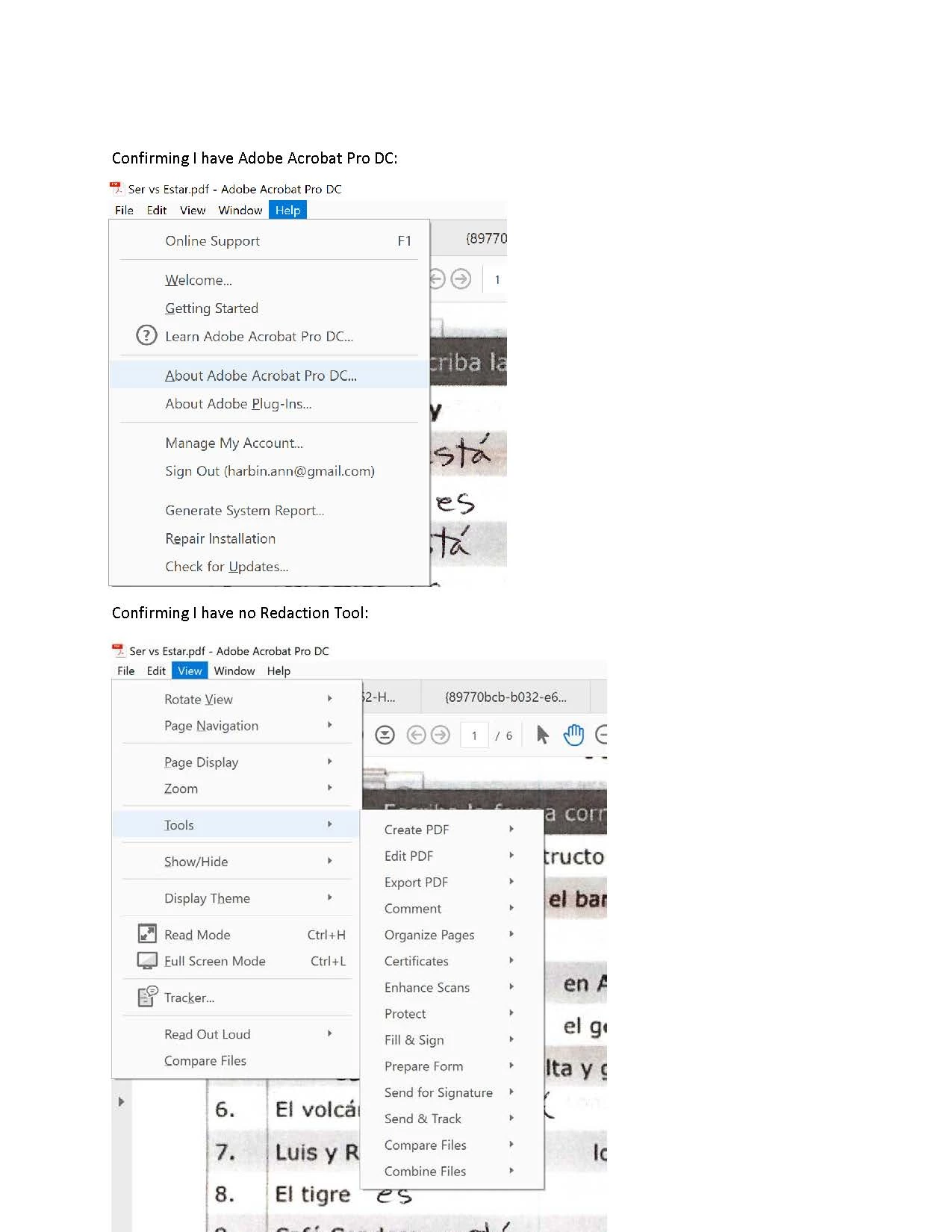Screen dimensions: 952x1232
Task: Click the Tracker document icon
Action: click(147, 997)
